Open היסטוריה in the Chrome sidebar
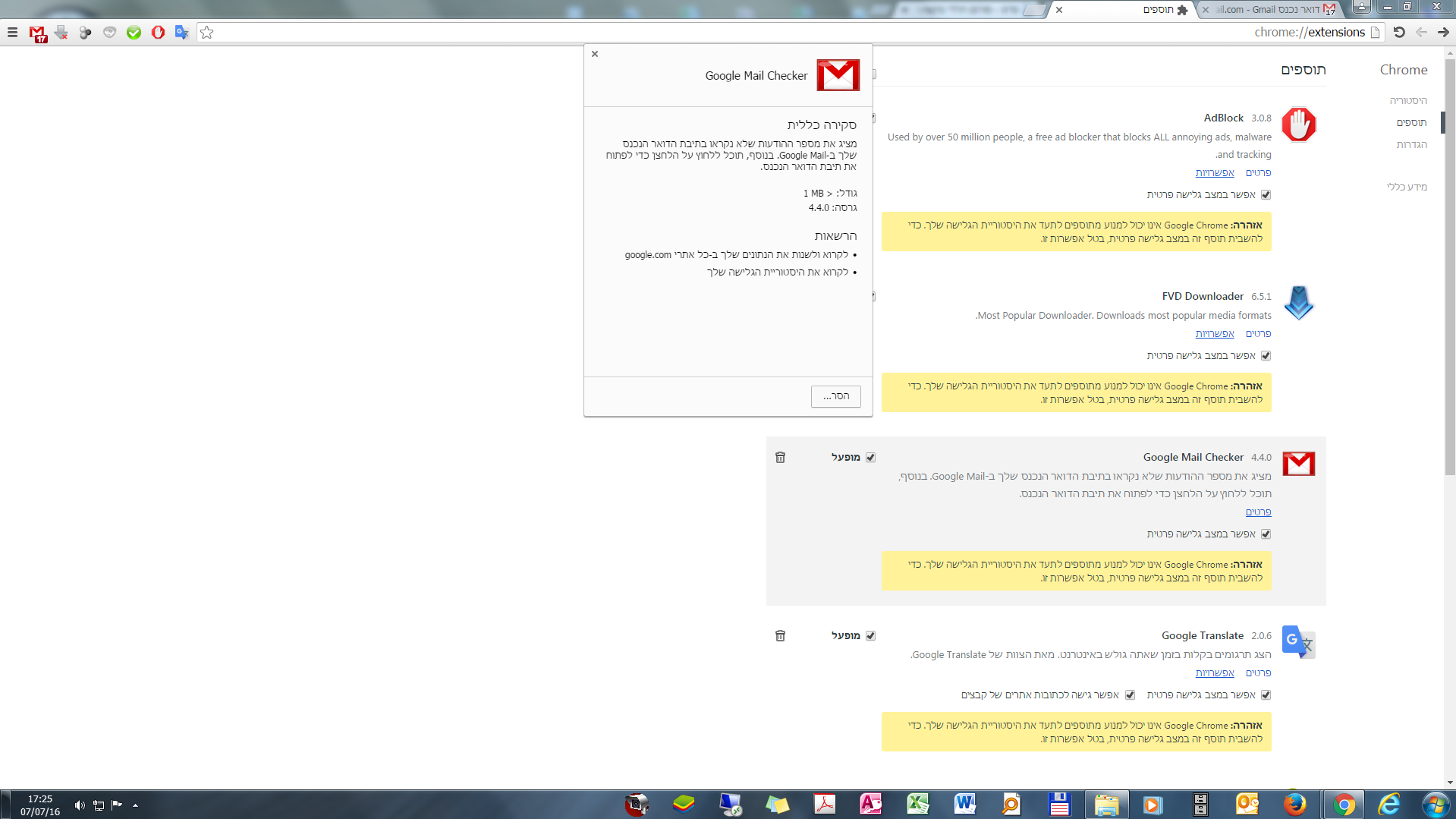This screenshot has height=819, width=1456. point(1408,100)
